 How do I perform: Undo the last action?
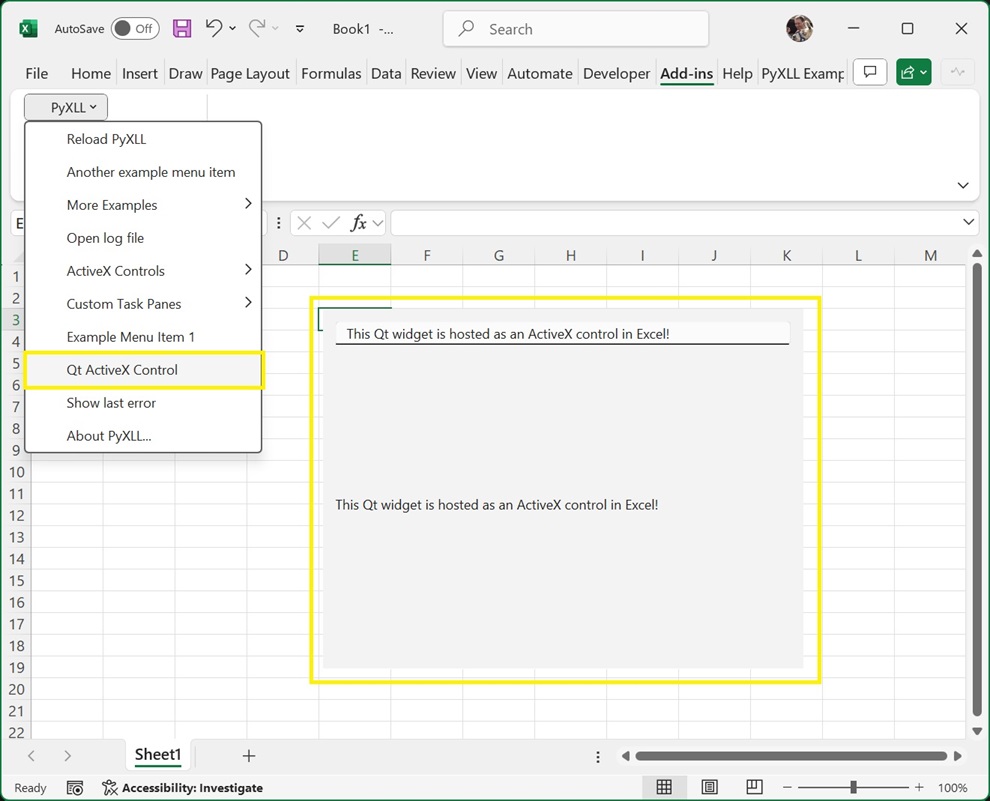coord(214,28)
